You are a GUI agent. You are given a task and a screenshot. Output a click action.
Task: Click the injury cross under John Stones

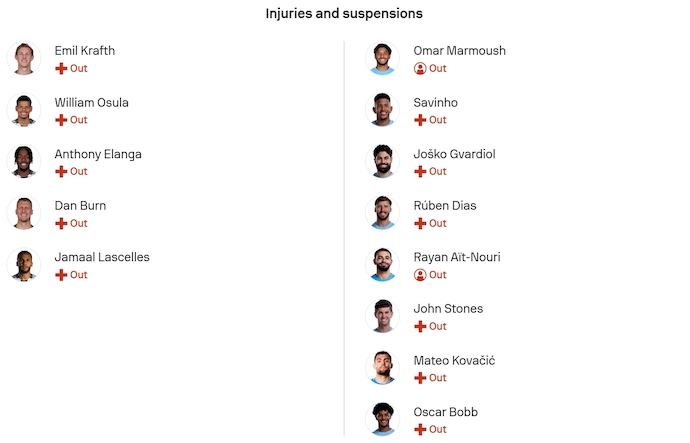[420, 326]
